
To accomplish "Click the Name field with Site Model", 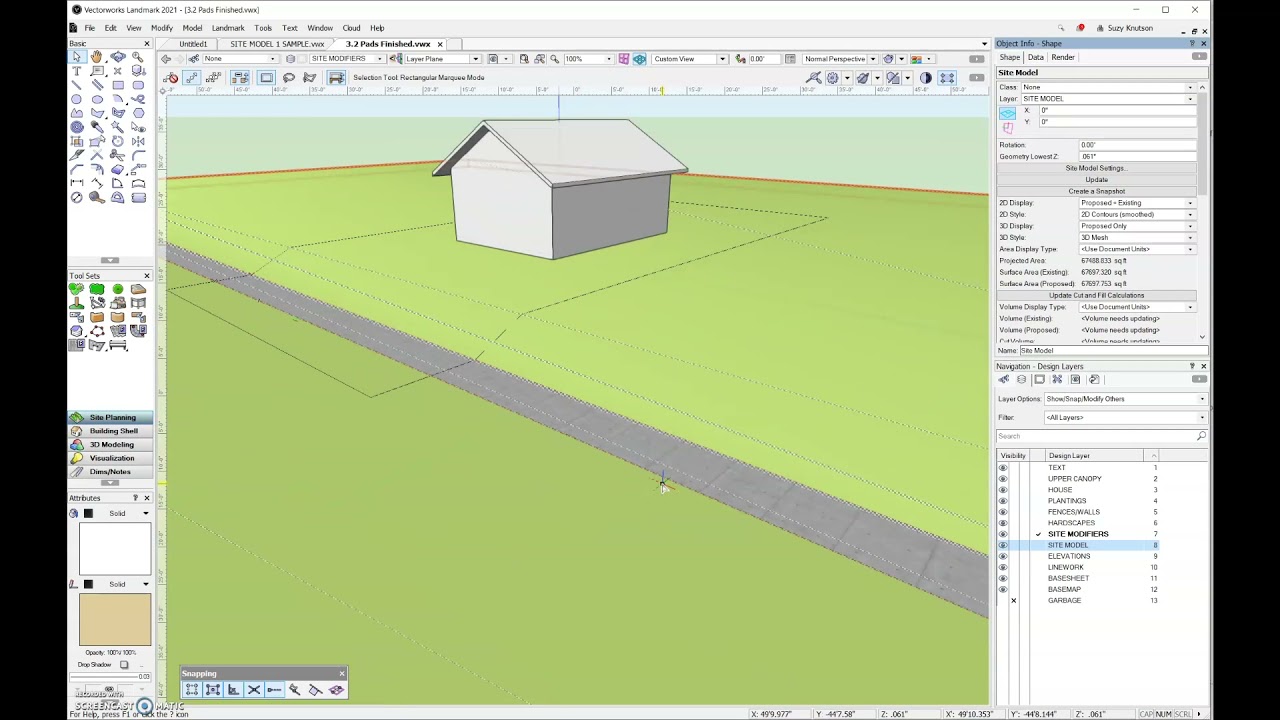I will point(1113,351).
